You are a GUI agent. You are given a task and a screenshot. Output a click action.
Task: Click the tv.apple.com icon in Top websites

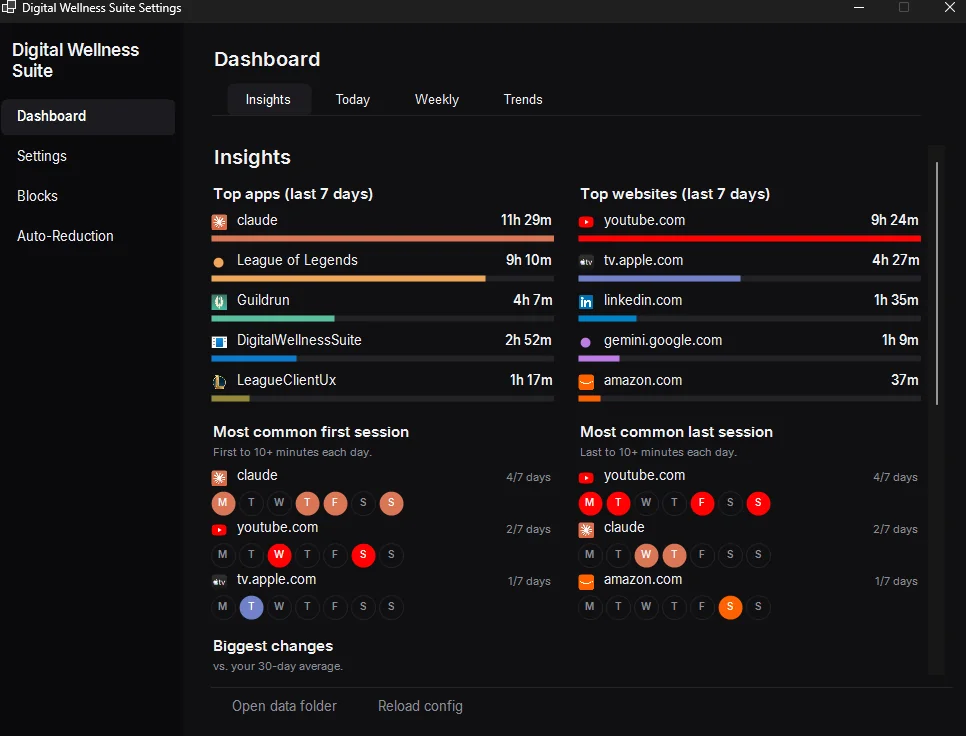point(586,262)
